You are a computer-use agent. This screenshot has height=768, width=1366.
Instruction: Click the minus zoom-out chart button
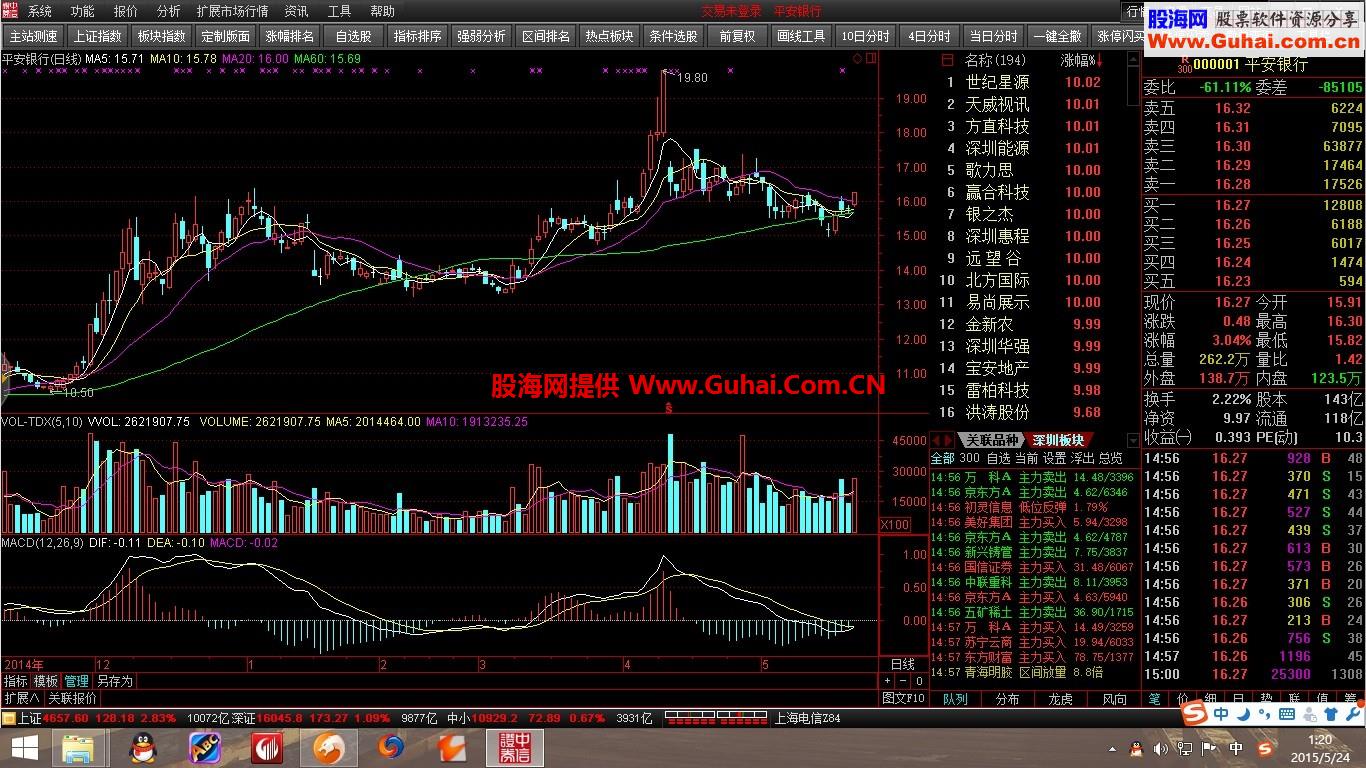click(901, 681)
